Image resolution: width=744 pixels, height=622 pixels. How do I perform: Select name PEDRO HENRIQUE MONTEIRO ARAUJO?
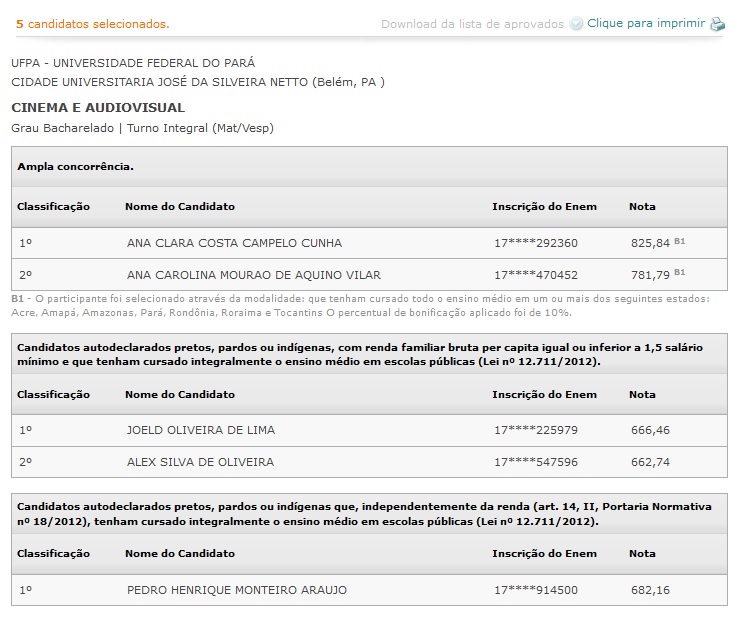tap(237, 590)
